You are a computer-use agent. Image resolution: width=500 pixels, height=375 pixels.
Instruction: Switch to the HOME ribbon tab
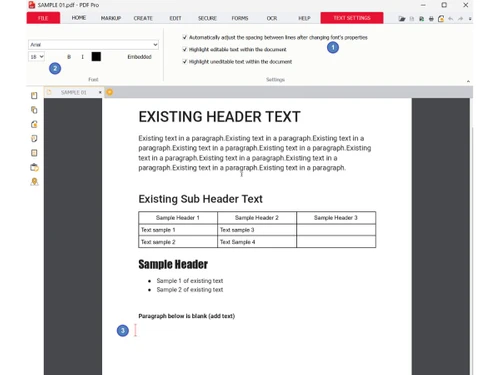pyautogui.click(x=79, y=18)
